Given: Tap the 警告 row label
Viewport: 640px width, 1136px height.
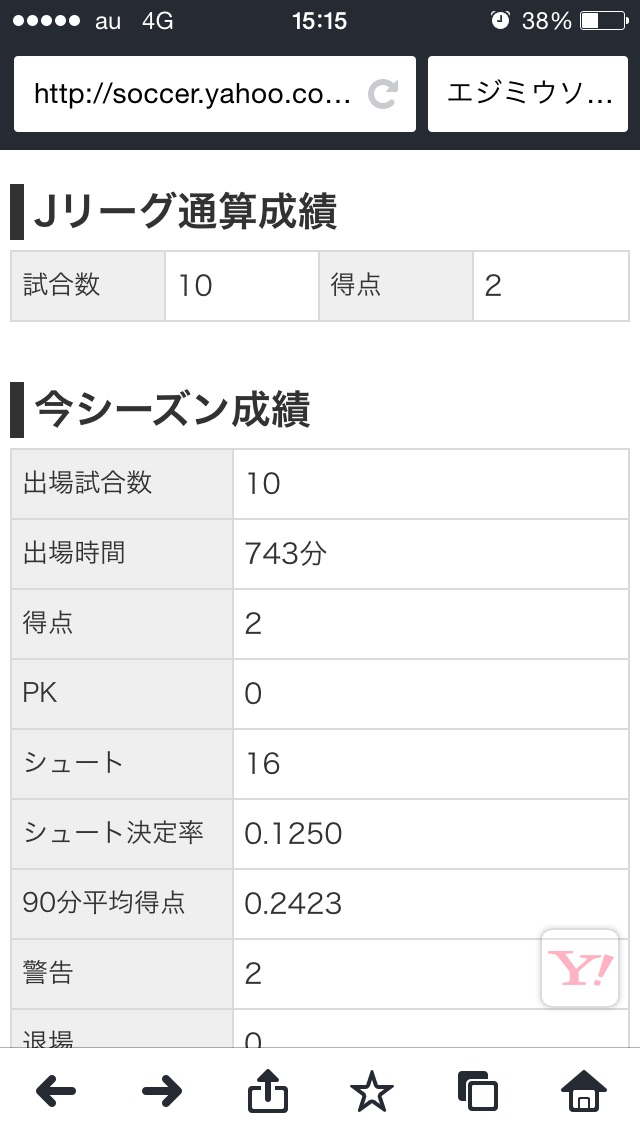Looking at the screenshot, I should click(48, 973).
